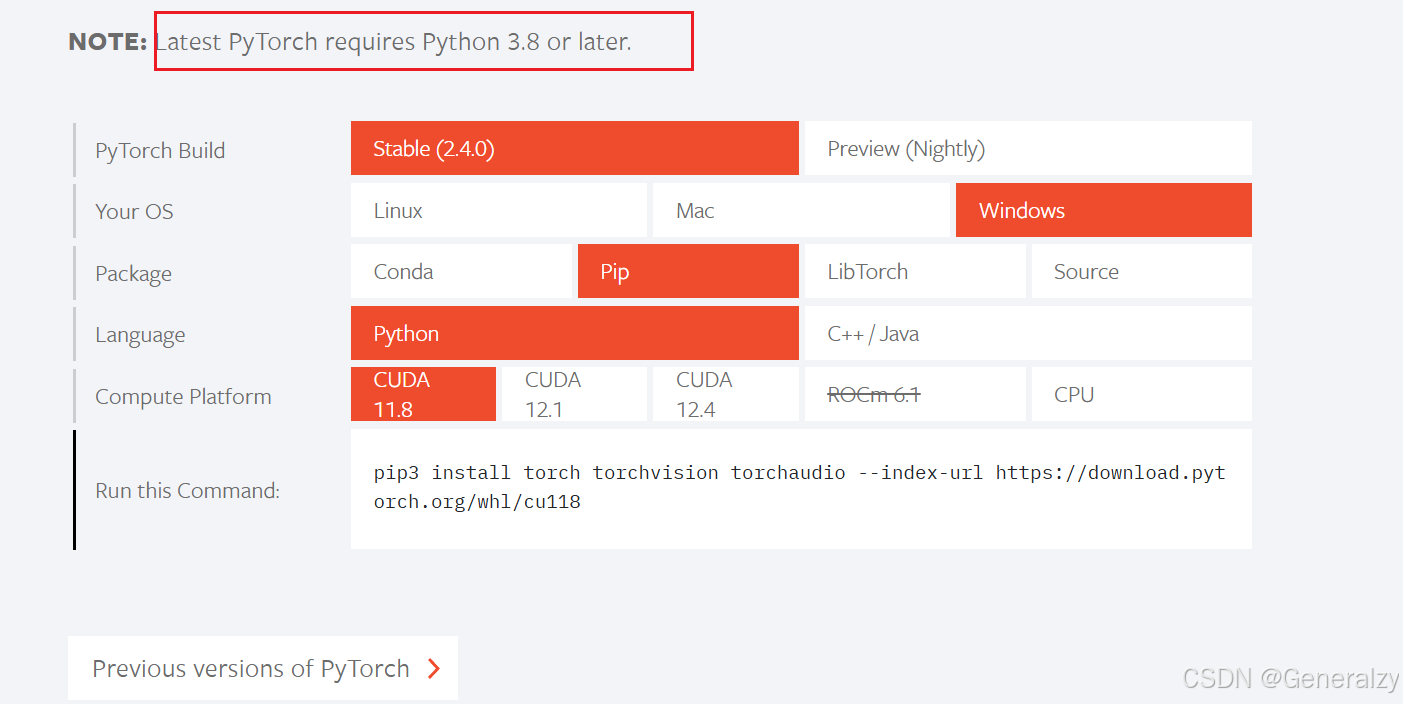This screenshot has height=704, width=1403.
Task: Select CUDA 11.8 compute platform
Action: 423,394
